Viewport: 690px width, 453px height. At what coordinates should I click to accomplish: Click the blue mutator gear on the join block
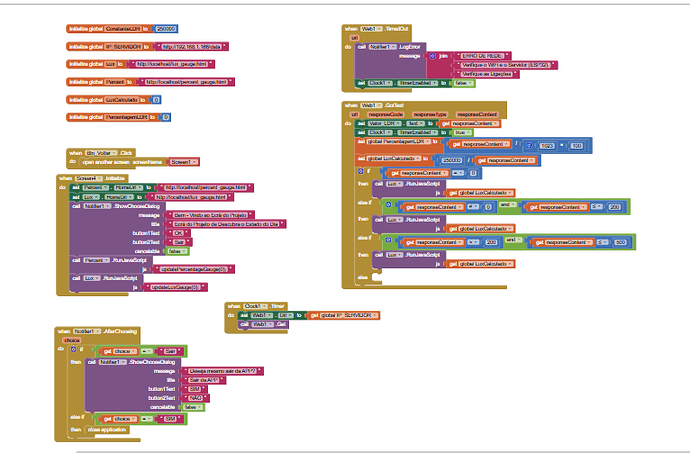[431, 56]
